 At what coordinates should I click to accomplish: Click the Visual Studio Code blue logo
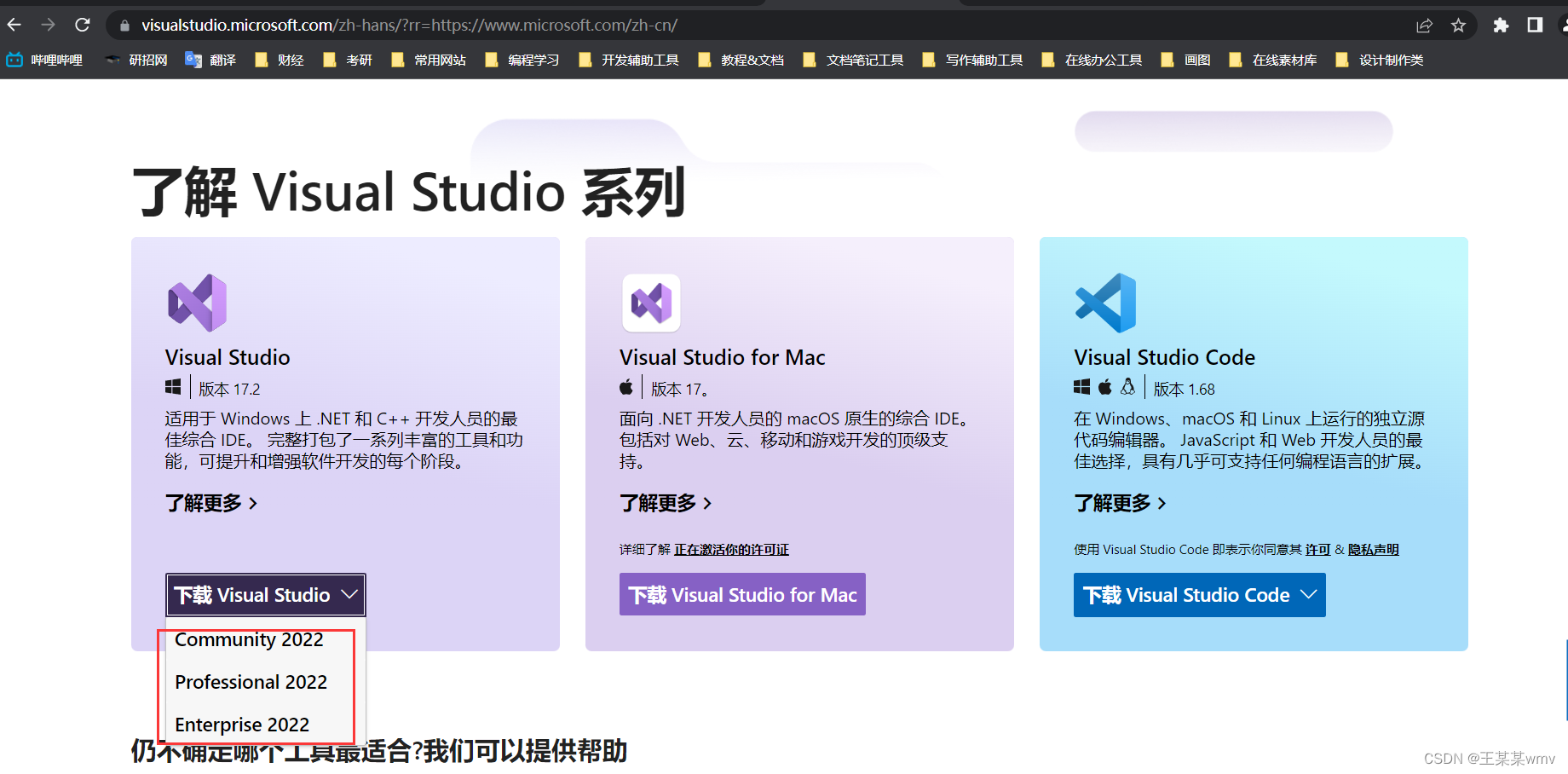[1105, 303]
